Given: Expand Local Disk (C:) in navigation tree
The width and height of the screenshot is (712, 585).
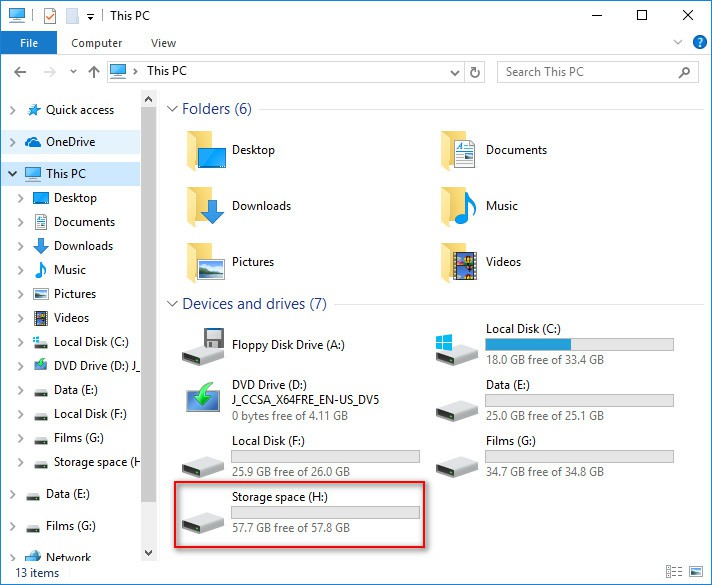Looking at the screenshot, I should point(20,342).
